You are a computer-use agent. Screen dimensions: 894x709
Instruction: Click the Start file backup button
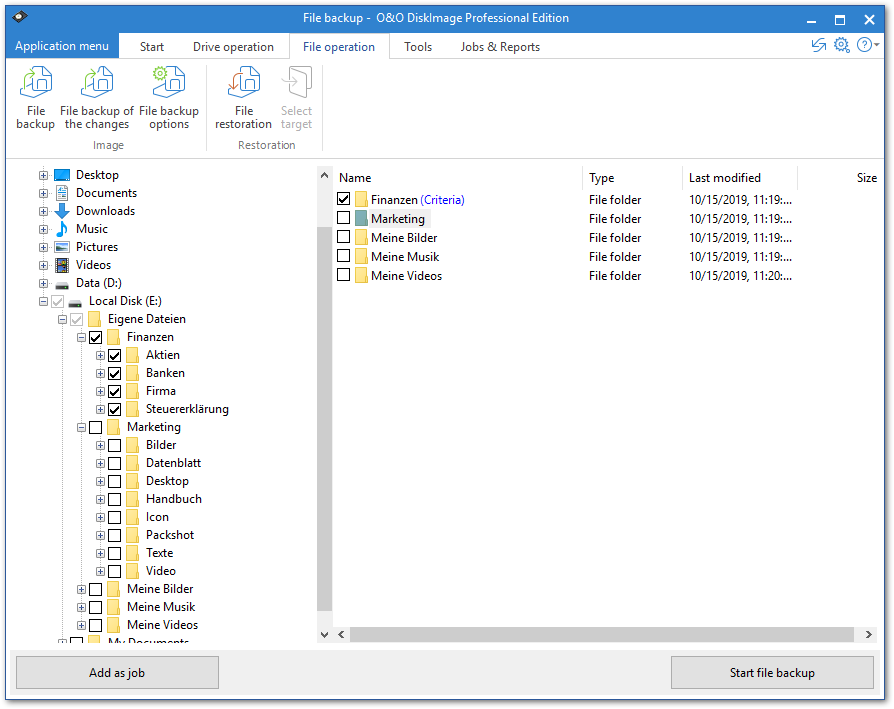click(772, 673)
